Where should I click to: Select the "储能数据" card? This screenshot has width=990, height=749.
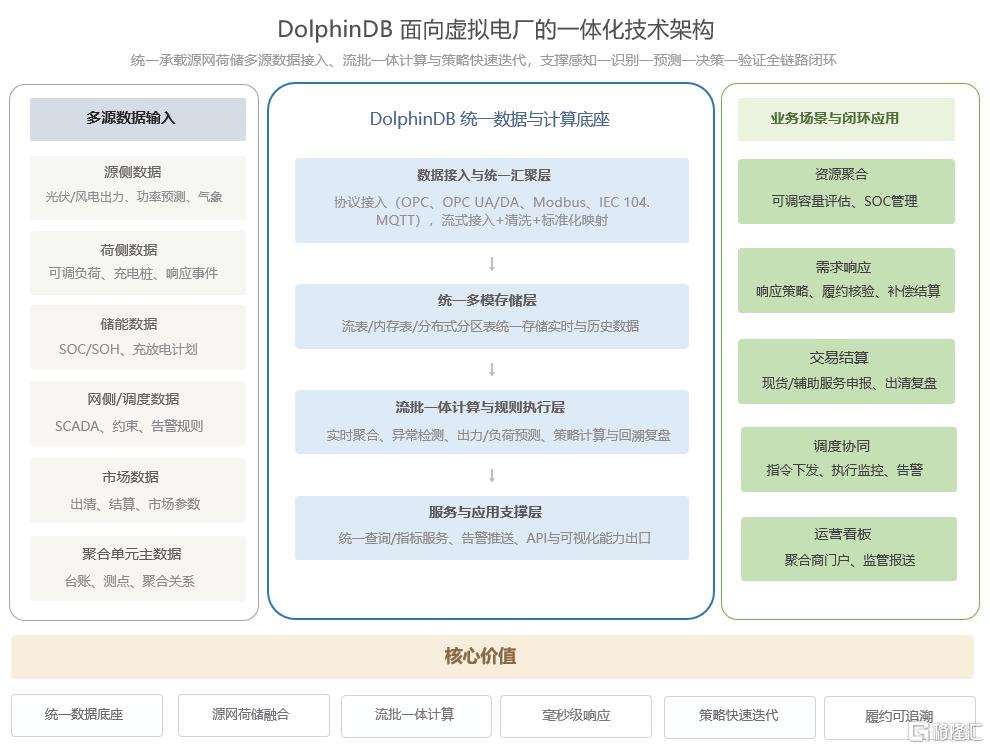coord(138,337)
